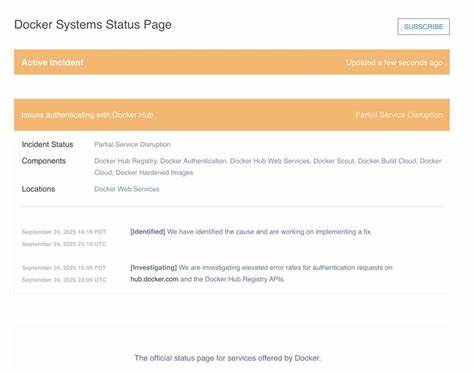Open the Docker Systems Status Page title
474x372 pixels.
(x=93, y=25)
